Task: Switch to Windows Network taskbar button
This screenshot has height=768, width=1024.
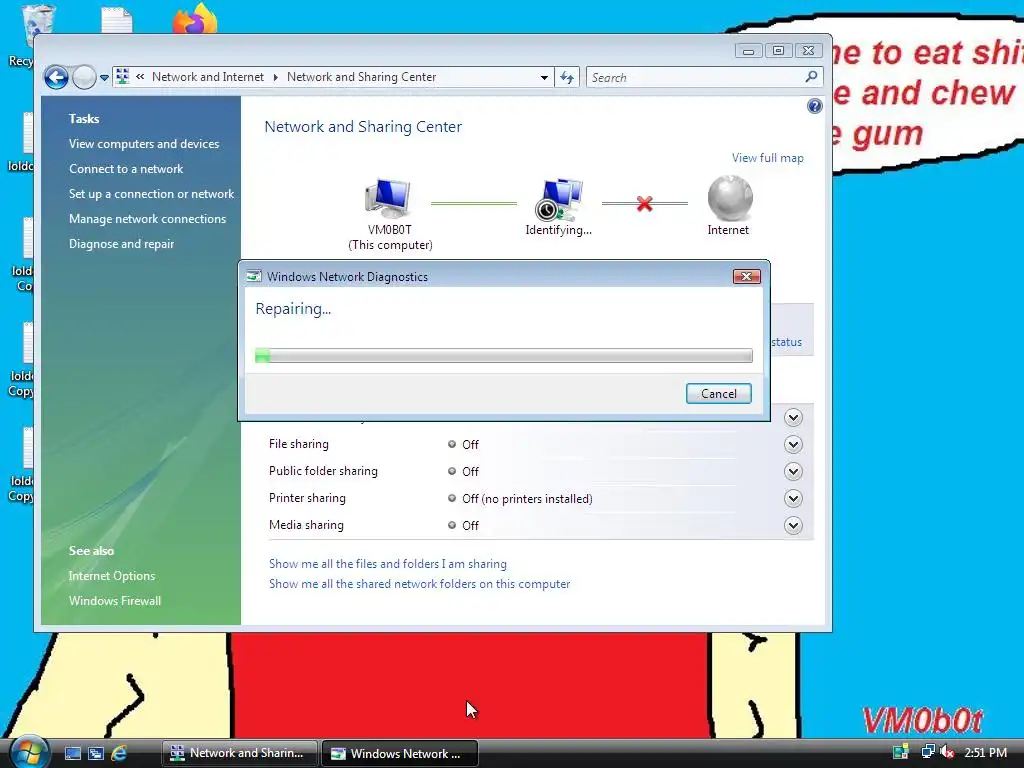Action: 400,753
